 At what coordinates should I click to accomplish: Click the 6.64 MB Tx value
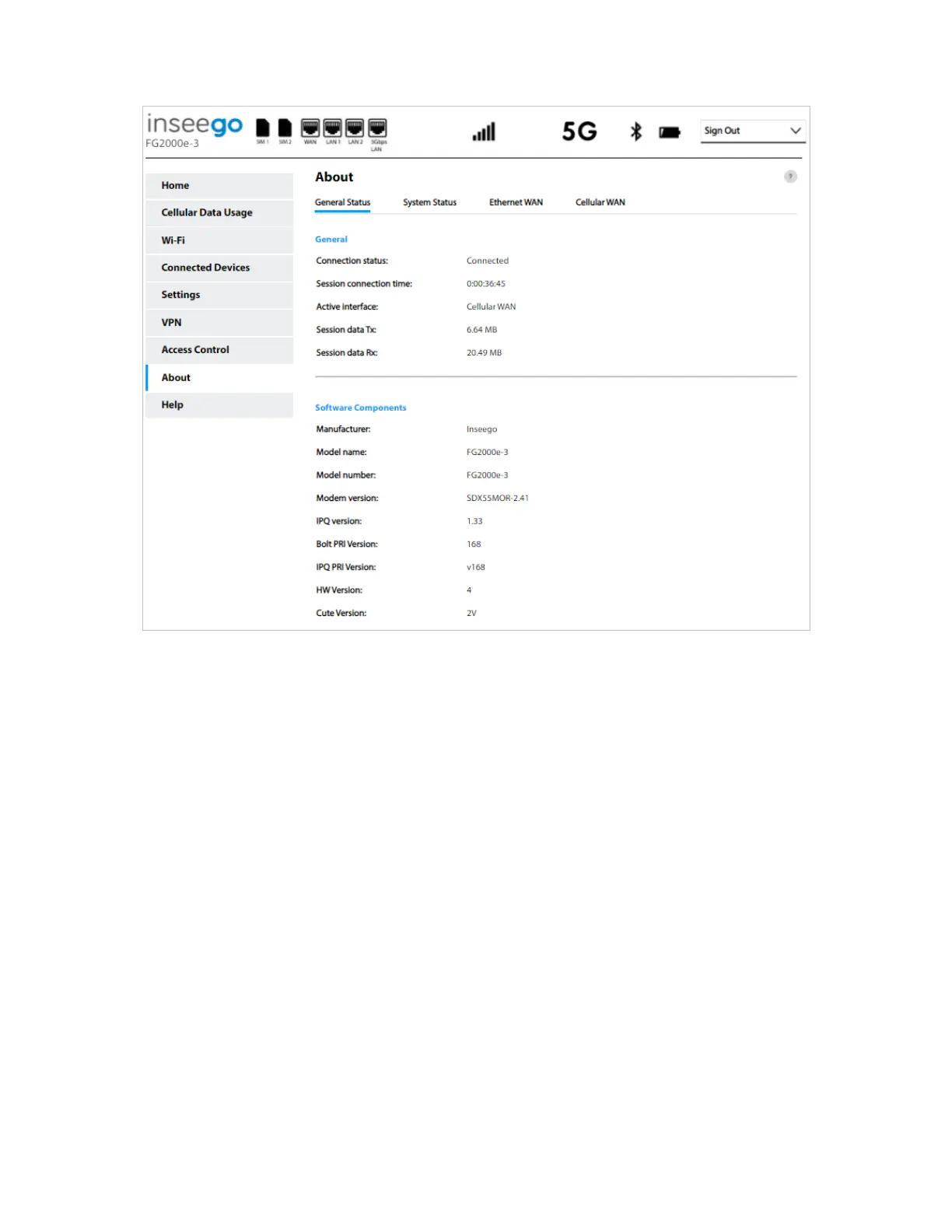tap(481, 330)
